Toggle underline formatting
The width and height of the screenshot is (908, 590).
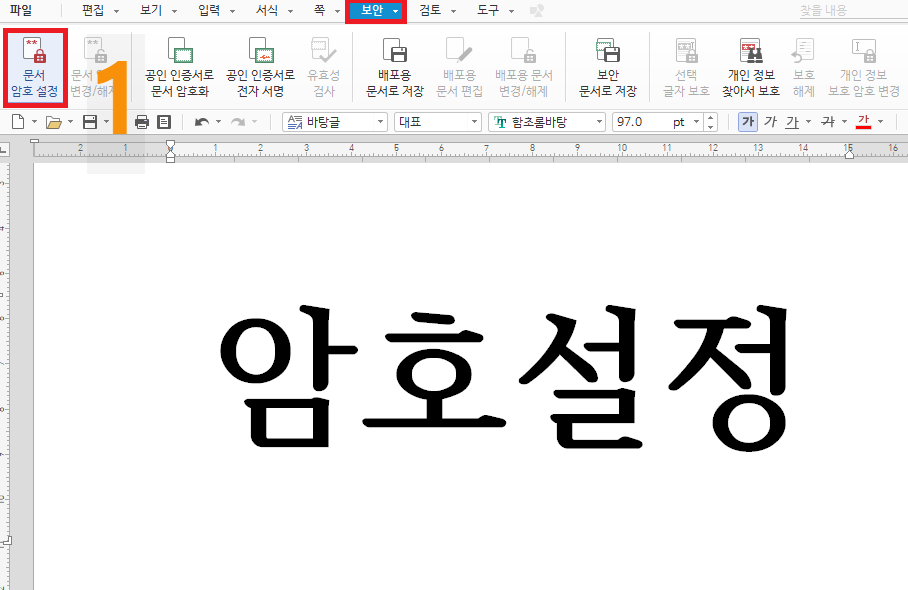coord(794,121)
